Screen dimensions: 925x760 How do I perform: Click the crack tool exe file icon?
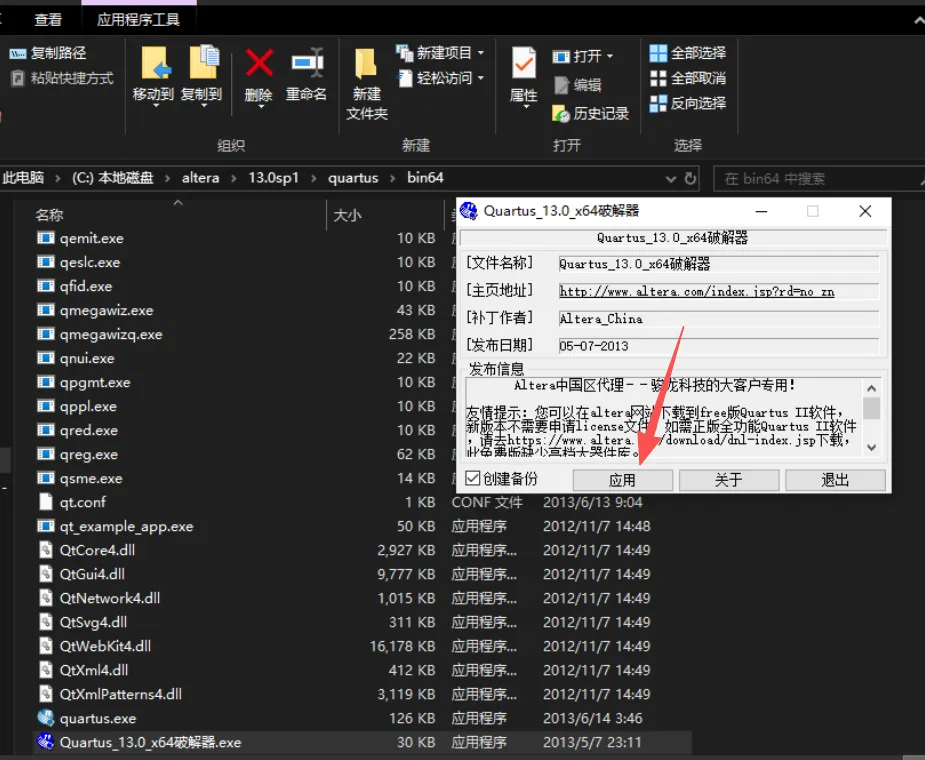click(x=45, y=742)
